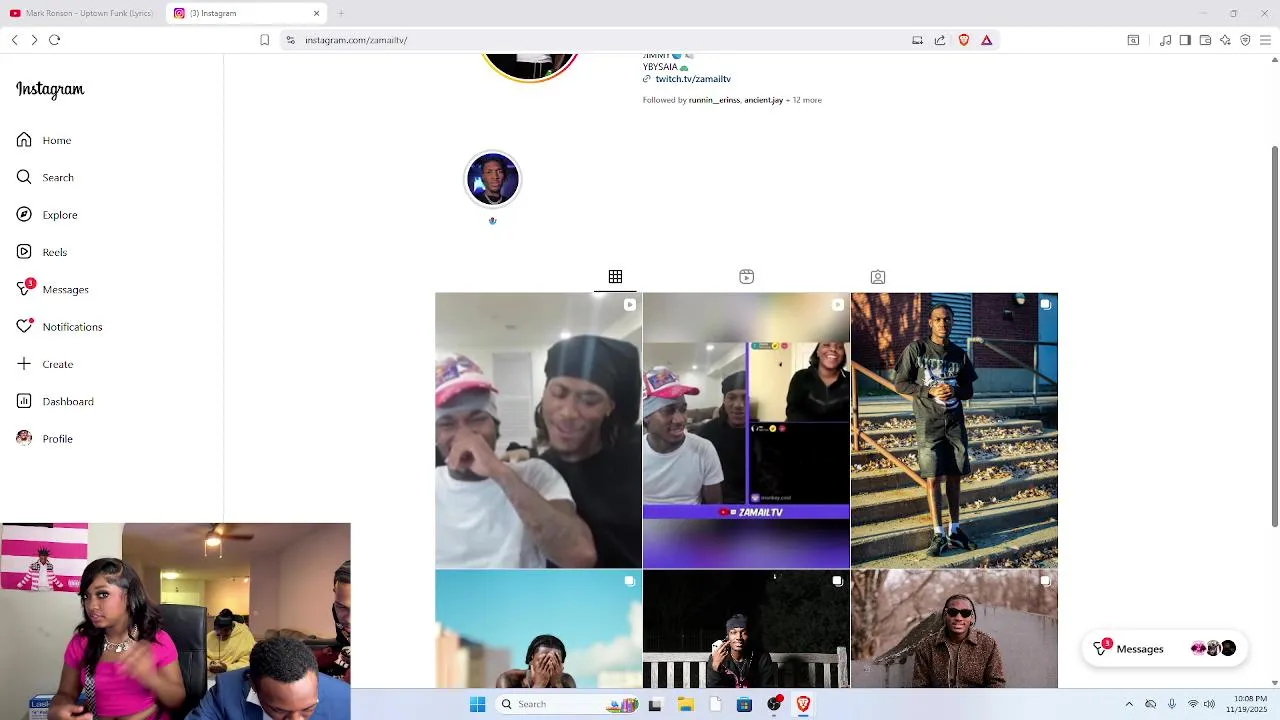Go back in browser history
This screenshot has height=720, width=1280.
click(15, 40)
